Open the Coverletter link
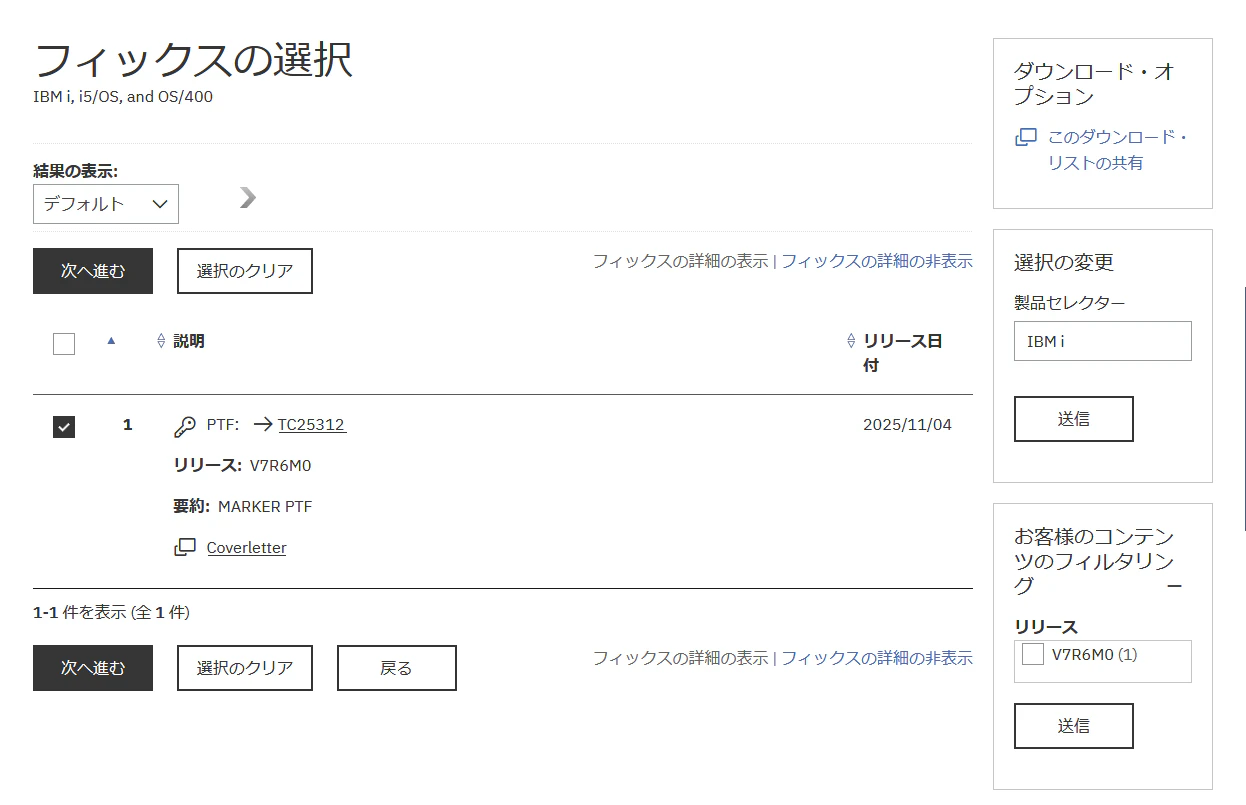This screenshot has width=1246, height=805. [246, 548]
